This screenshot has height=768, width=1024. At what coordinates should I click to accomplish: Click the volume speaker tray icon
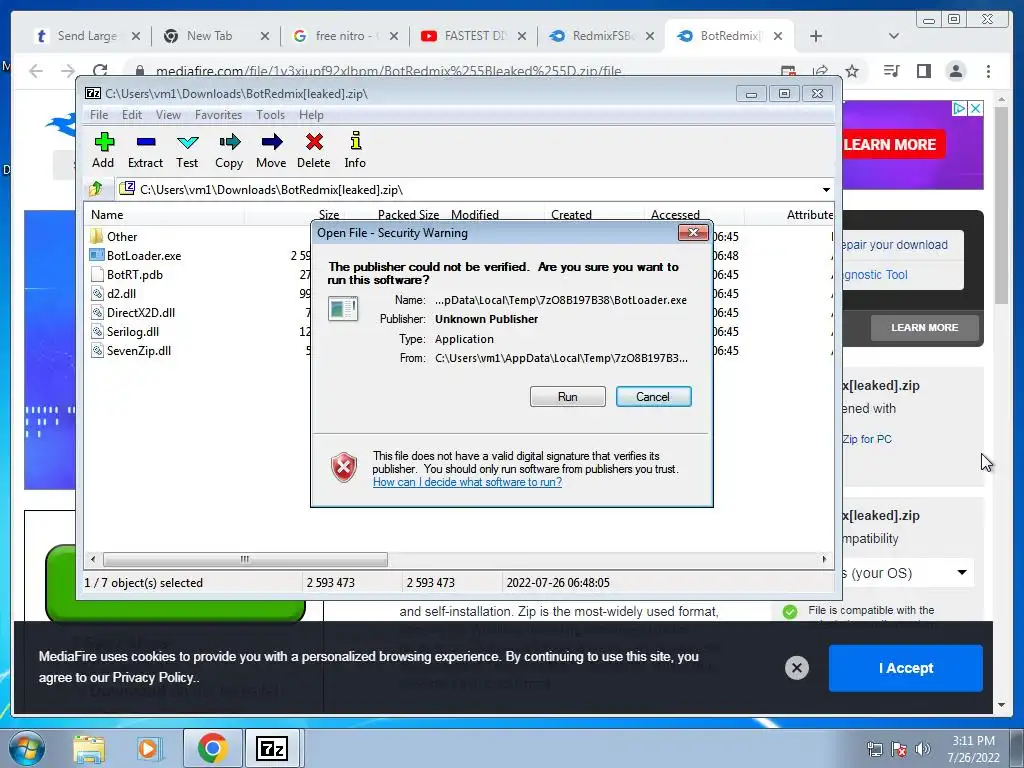[x=922, y=748]
